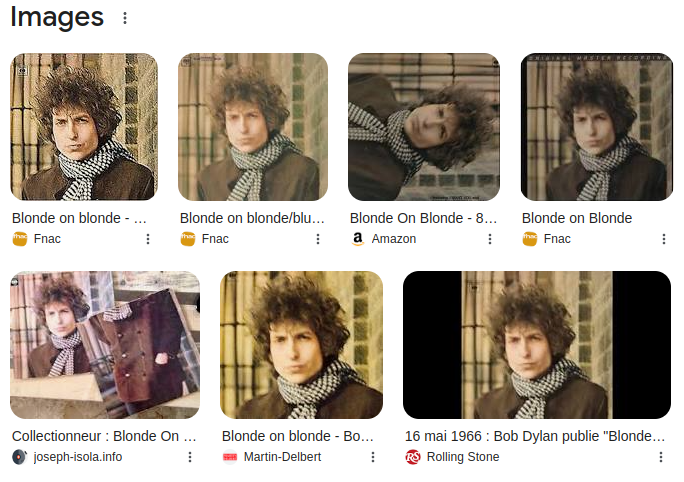Open the joseph-isola.info collector album thumbnail
Screen dimensions: 684x482
tap(105, 344)
